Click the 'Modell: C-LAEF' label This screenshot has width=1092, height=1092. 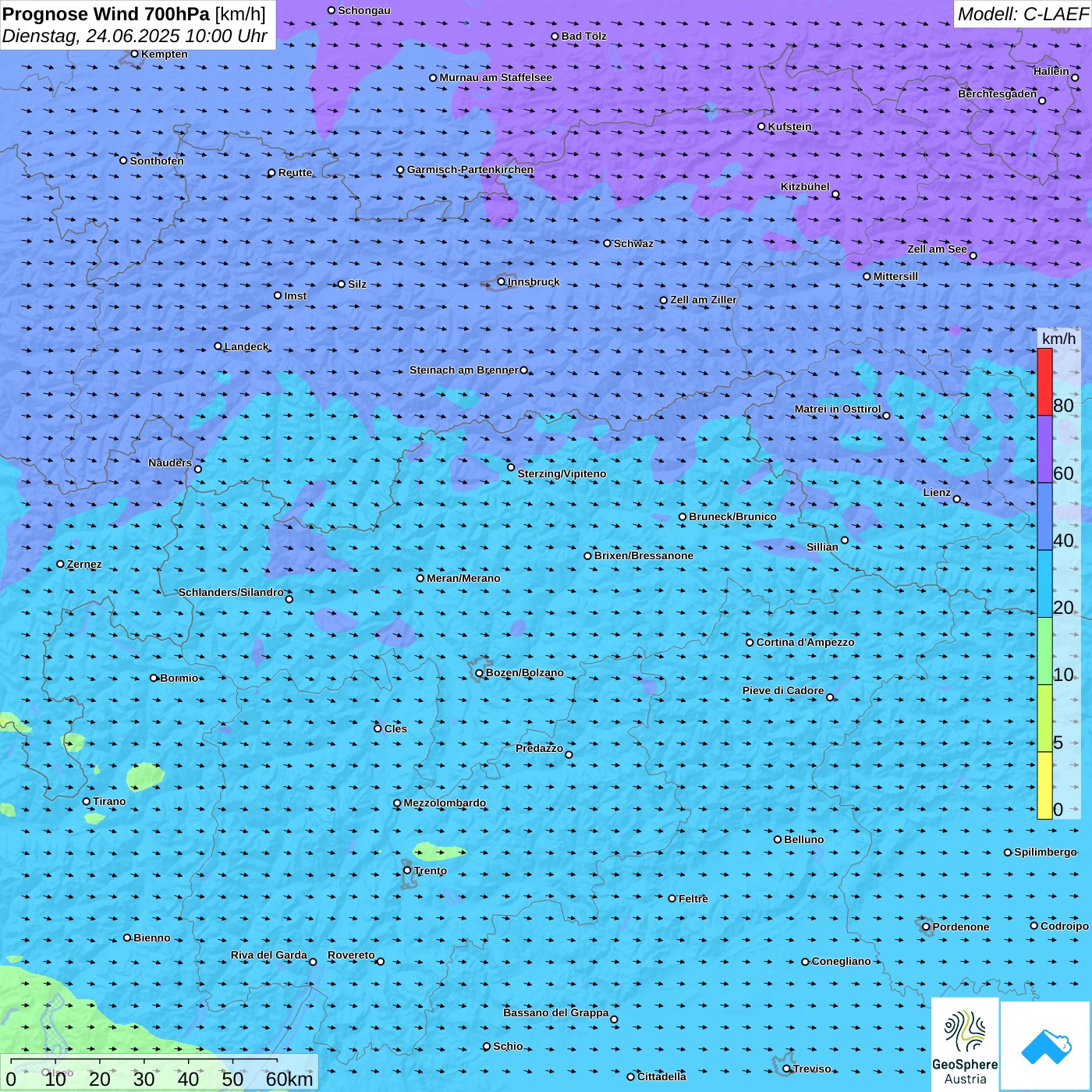tap(1023, 14)
